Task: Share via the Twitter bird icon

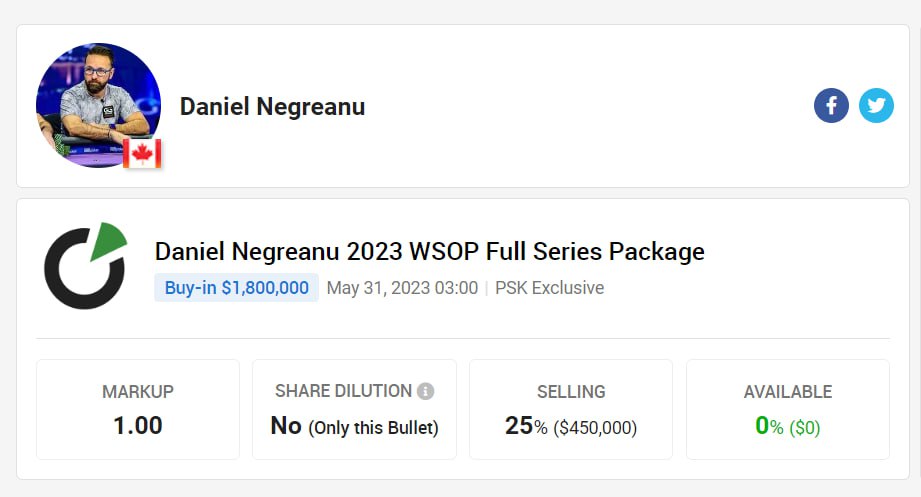Action: (876, 105)
